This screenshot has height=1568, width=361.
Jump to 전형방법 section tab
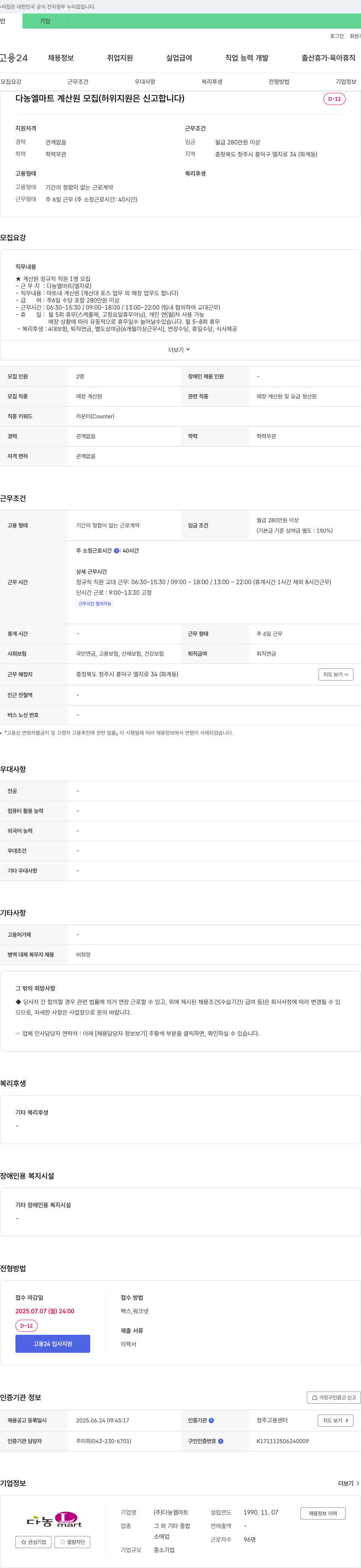[x=279, y=82]
